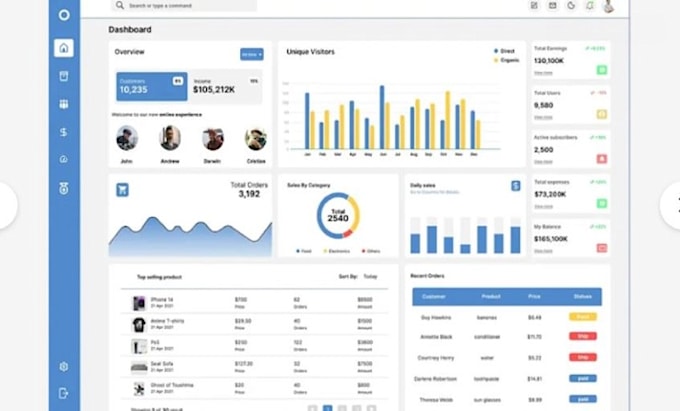Click red status badge for Annette Black
This screenshot has width=680, height=411.
pos(583,336)
